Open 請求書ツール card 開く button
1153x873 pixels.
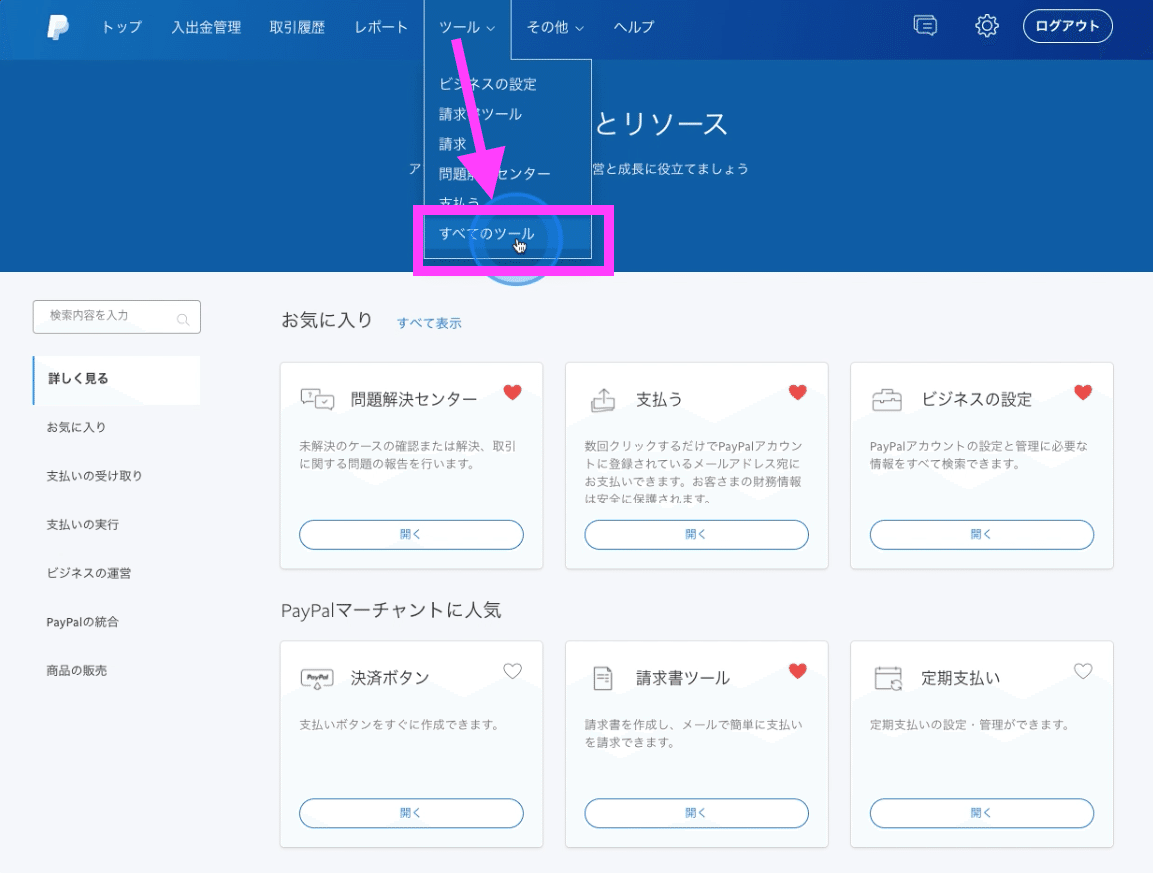(x=696, y=813)
